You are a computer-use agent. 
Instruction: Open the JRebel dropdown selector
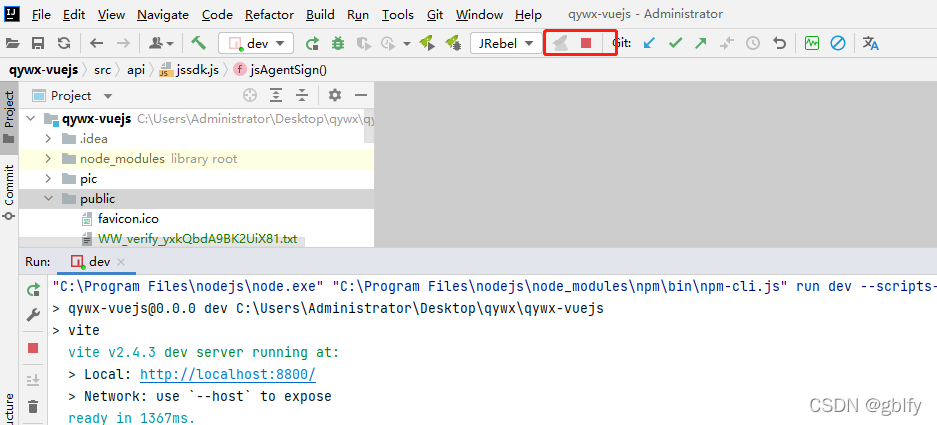point(506,43)
